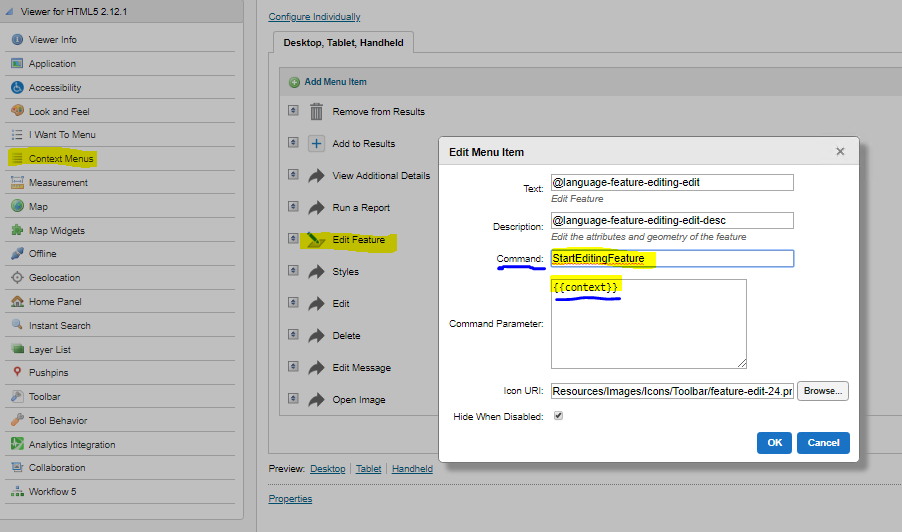Image resolution: width=902 pixels, height=532 pixels.
Task: Click the Map globe icon
Action: pos(17,206)
